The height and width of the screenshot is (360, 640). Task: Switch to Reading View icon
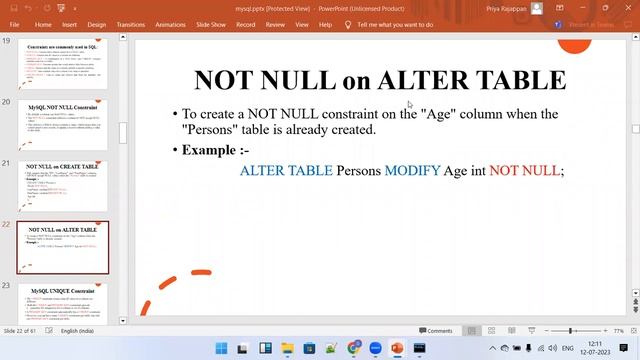(x=511, y=331)
